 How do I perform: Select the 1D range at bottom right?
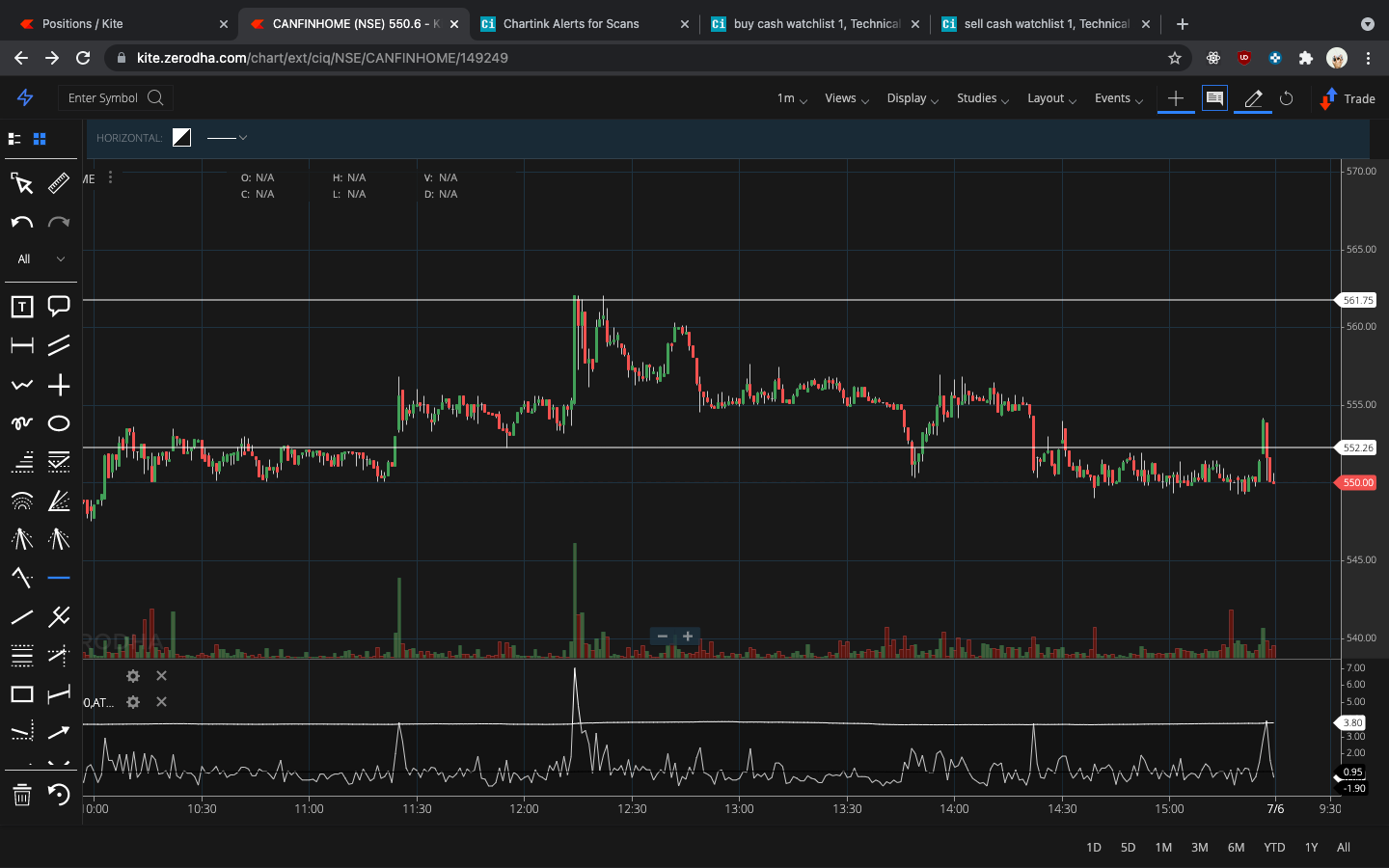tap(1093, 848)
